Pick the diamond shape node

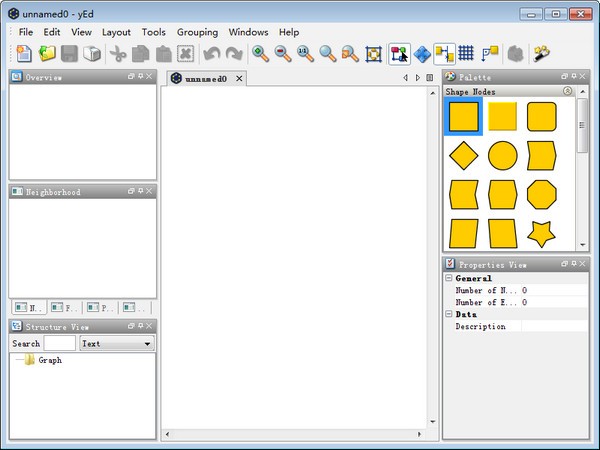(463, 155)
